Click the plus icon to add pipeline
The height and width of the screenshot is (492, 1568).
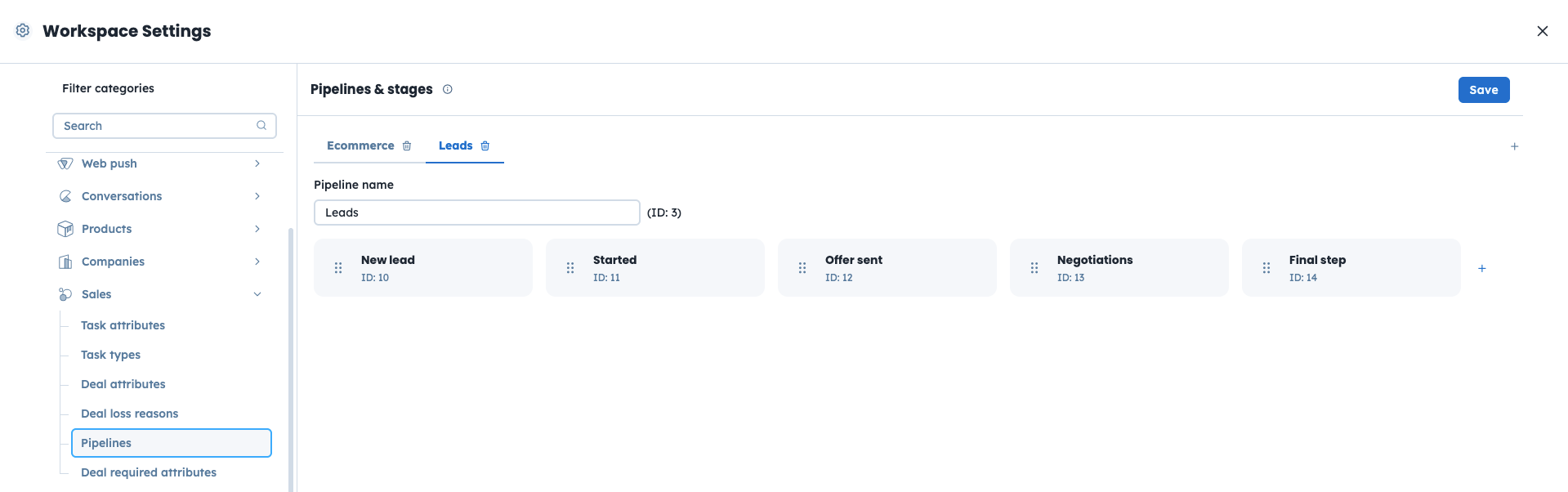(1514, 146)
